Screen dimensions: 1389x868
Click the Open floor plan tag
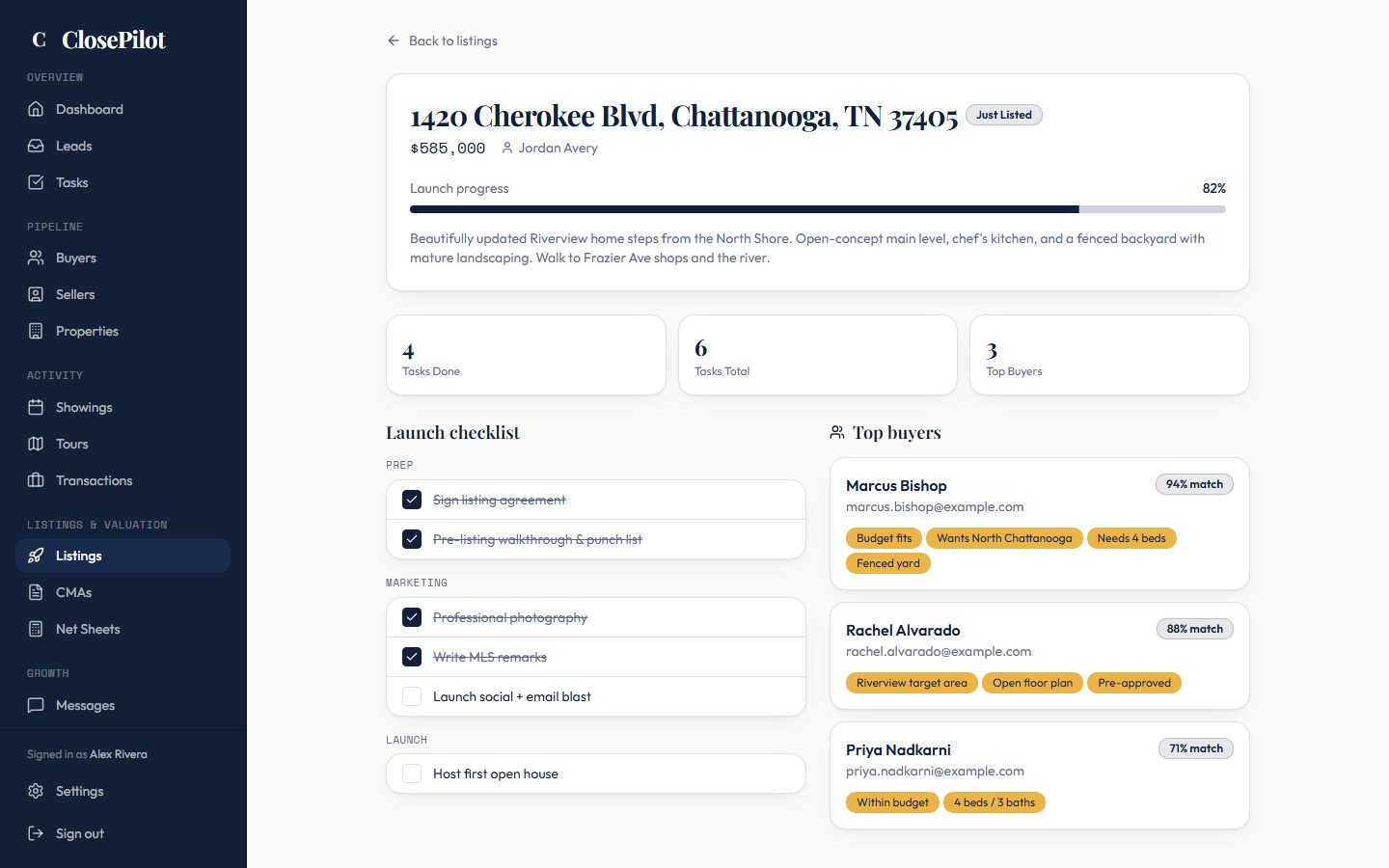click(1032, 683)
